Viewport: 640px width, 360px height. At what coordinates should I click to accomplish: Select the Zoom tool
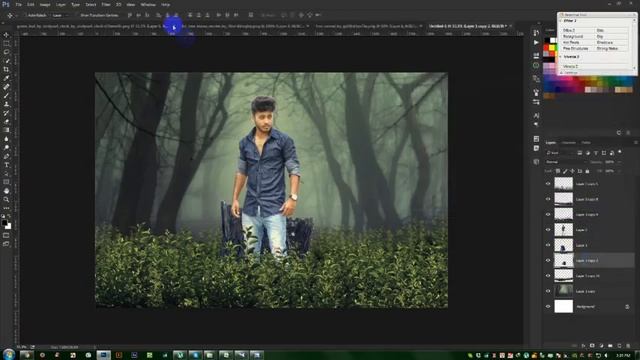coord(6,199)
